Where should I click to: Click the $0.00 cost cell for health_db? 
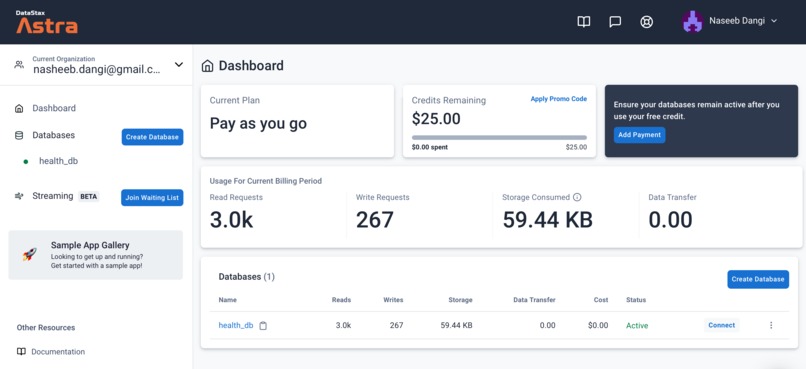pyautogui.click(x=598, y=325)
